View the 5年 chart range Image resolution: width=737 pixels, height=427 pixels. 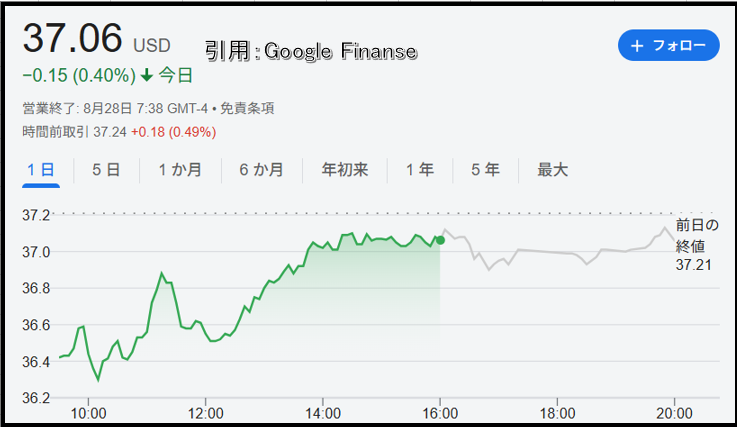pos(486,170)
